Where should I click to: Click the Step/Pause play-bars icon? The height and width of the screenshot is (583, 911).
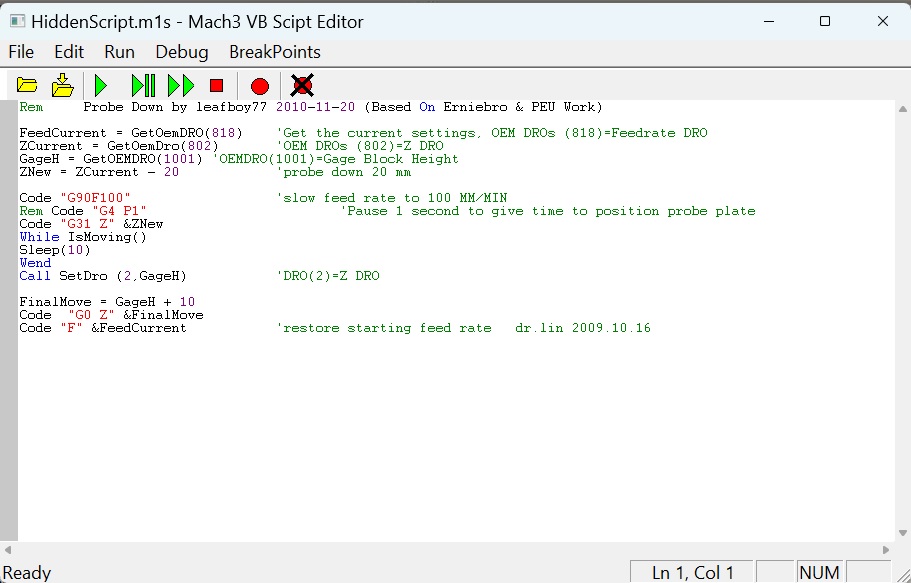pyautogui.click(x=143, y=85)
